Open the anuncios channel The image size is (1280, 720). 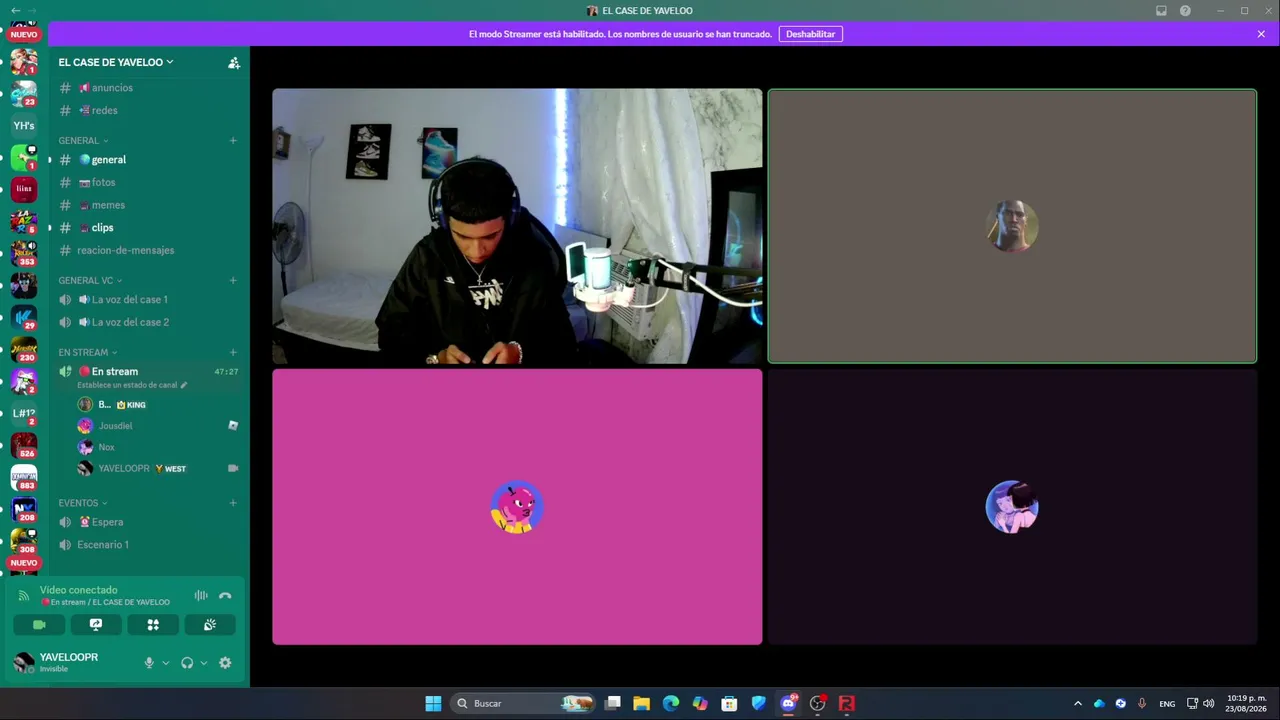coord(148,88)
